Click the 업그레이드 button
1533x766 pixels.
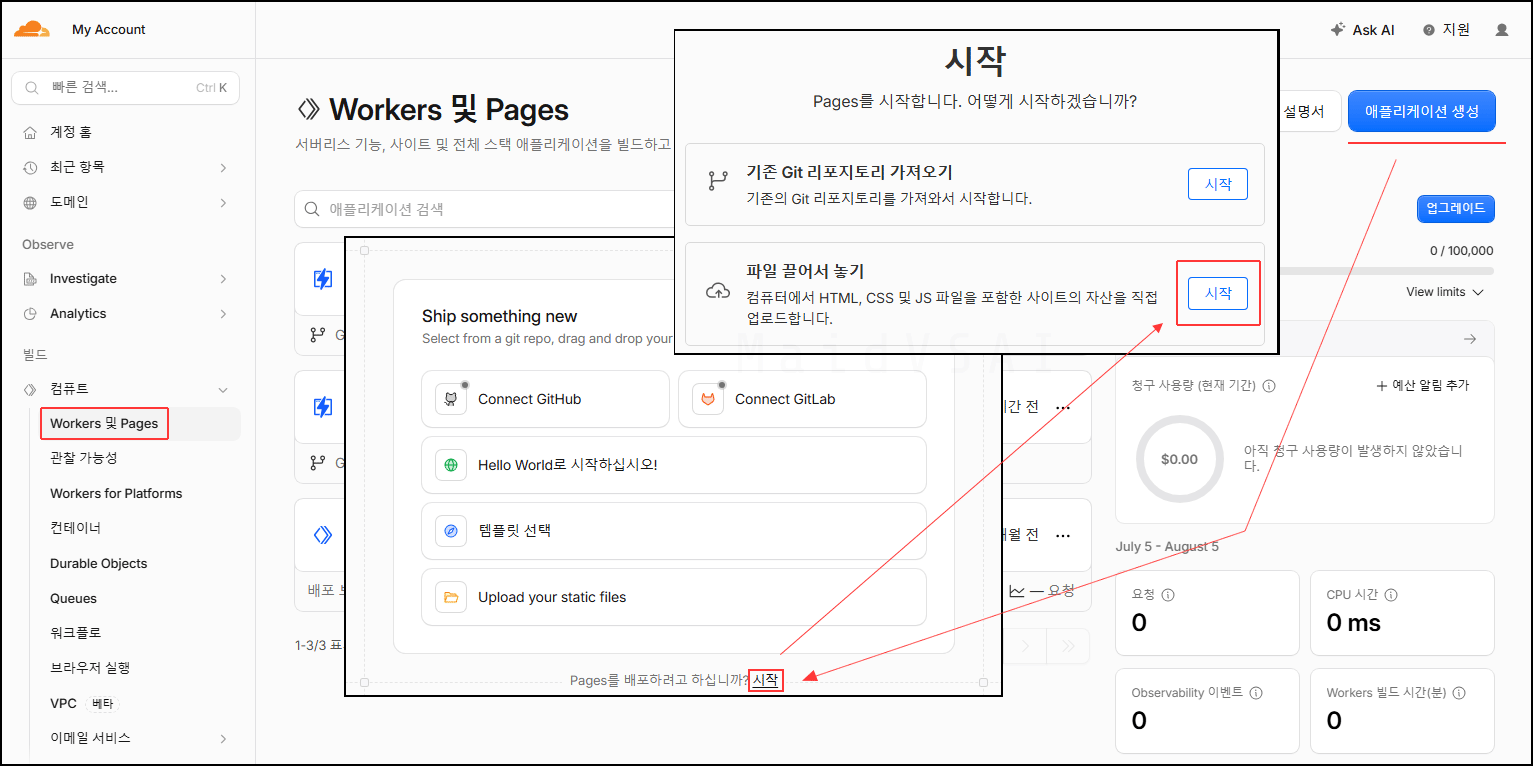coord(1455,209)
